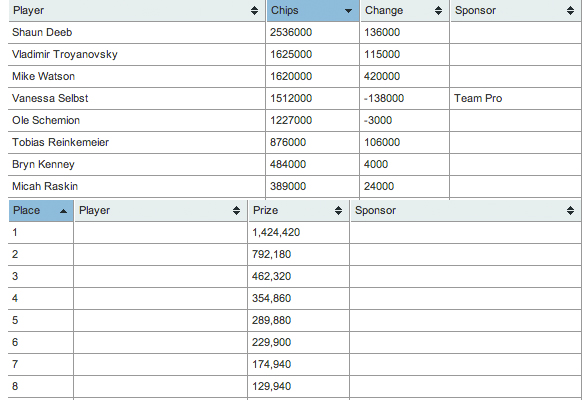587x400 pixels.
Task: Click the Change column sort arrows
Action: 438,10
